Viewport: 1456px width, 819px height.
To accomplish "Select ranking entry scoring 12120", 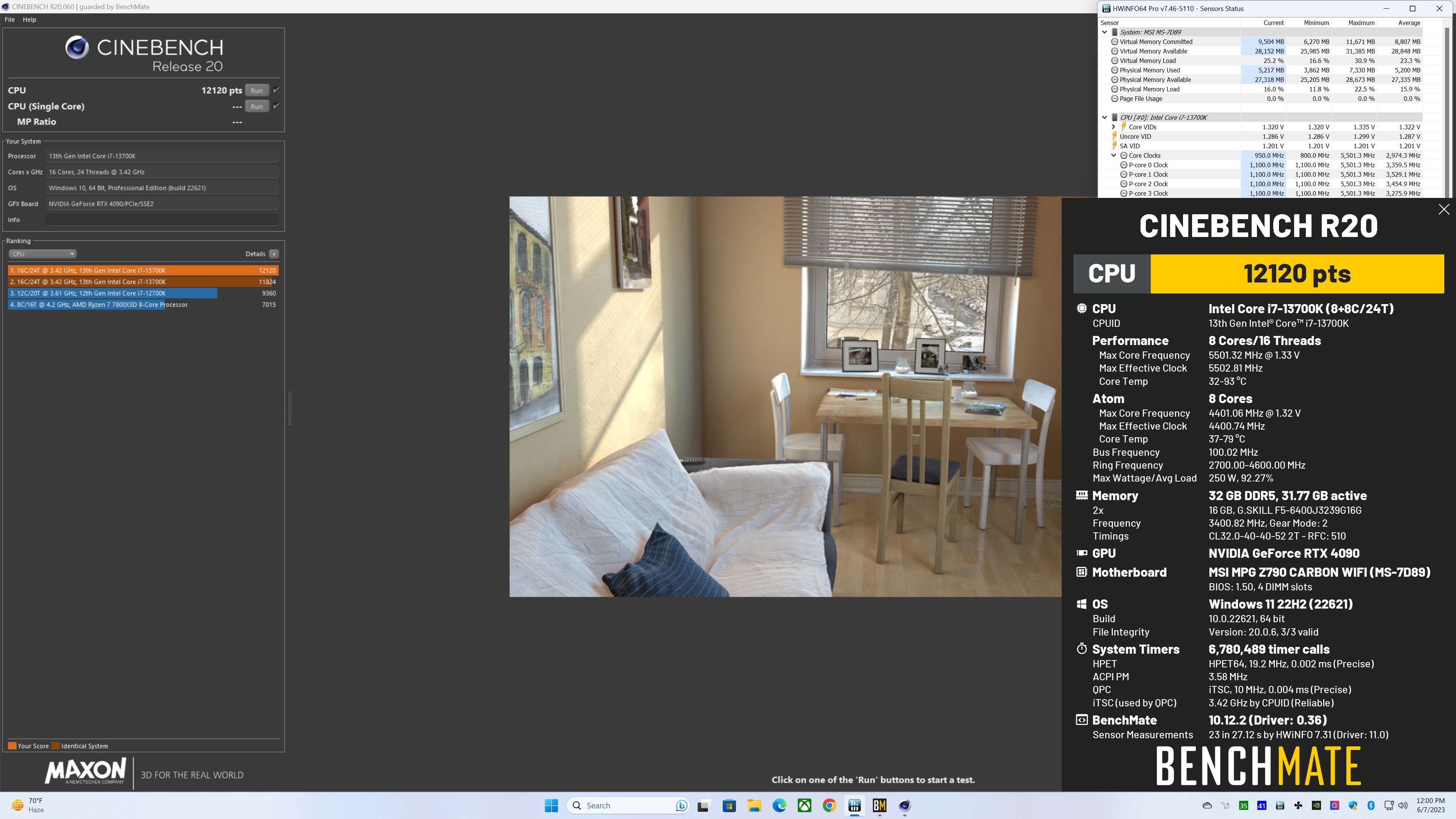I will (x=143, y=270).
